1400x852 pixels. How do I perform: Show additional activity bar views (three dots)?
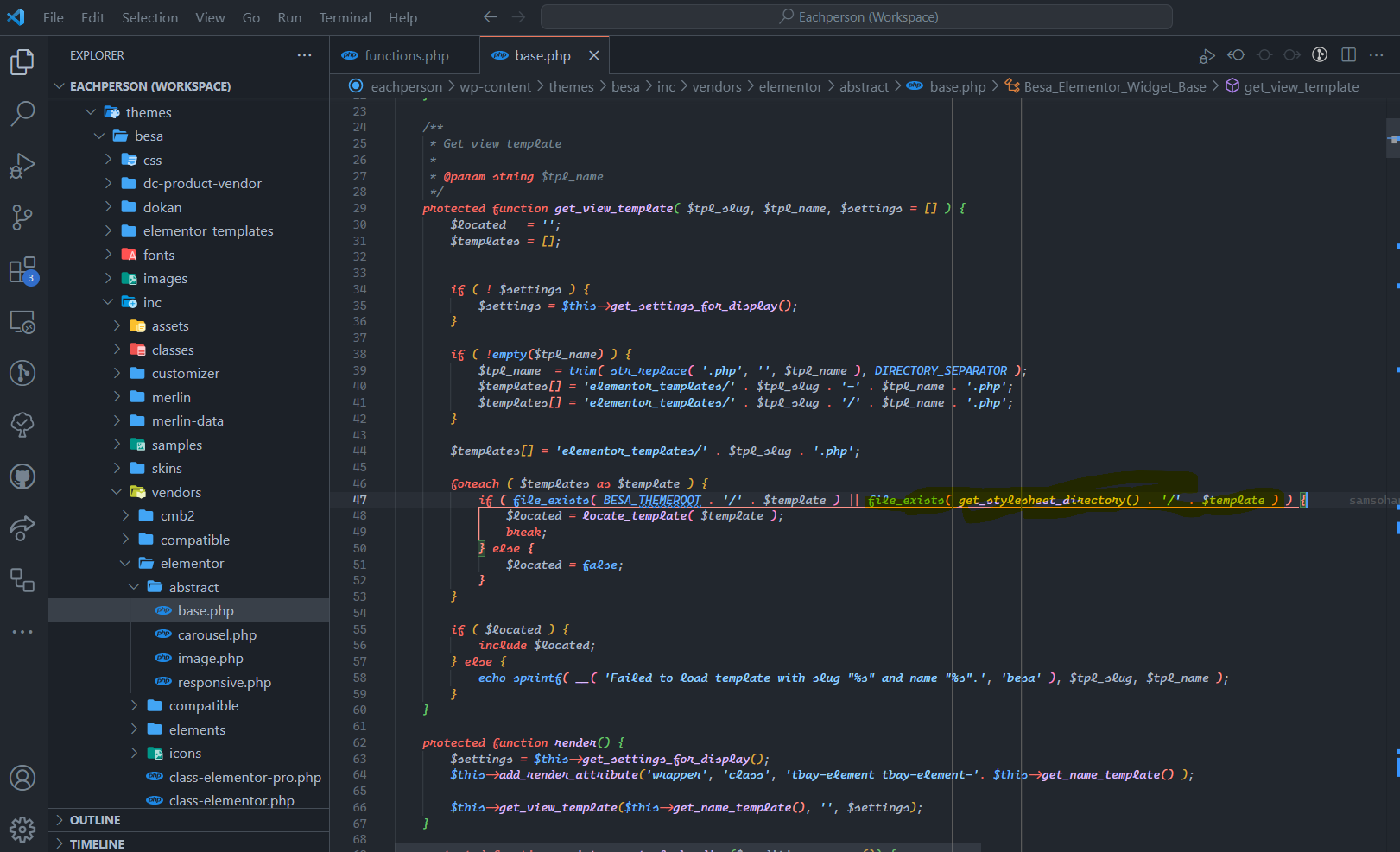[22, 632]
